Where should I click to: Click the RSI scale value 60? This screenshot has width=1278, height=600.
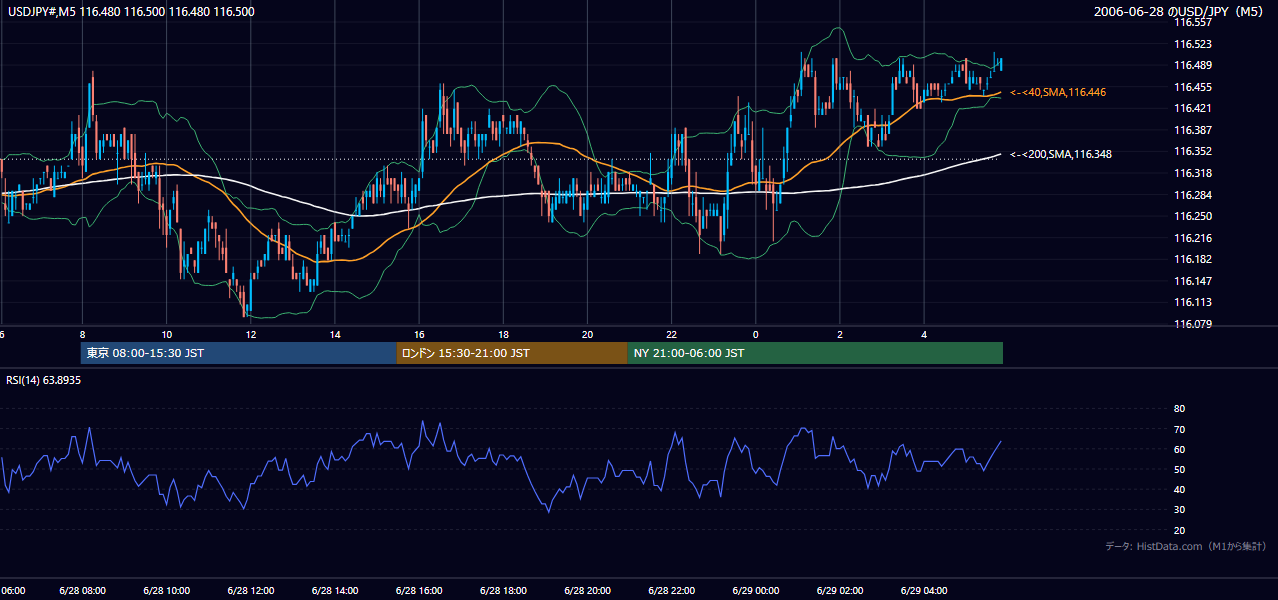pyautogui.click(x=1179, y=449)
